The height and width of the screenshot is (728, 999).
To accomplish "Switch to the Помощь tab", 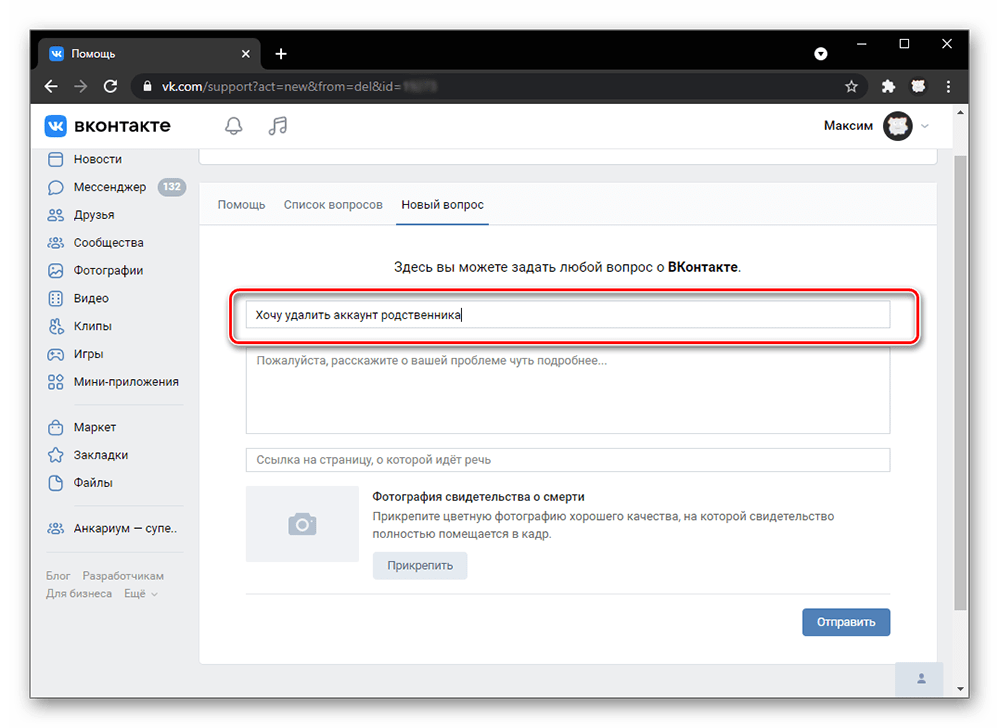I will [242, 205].
